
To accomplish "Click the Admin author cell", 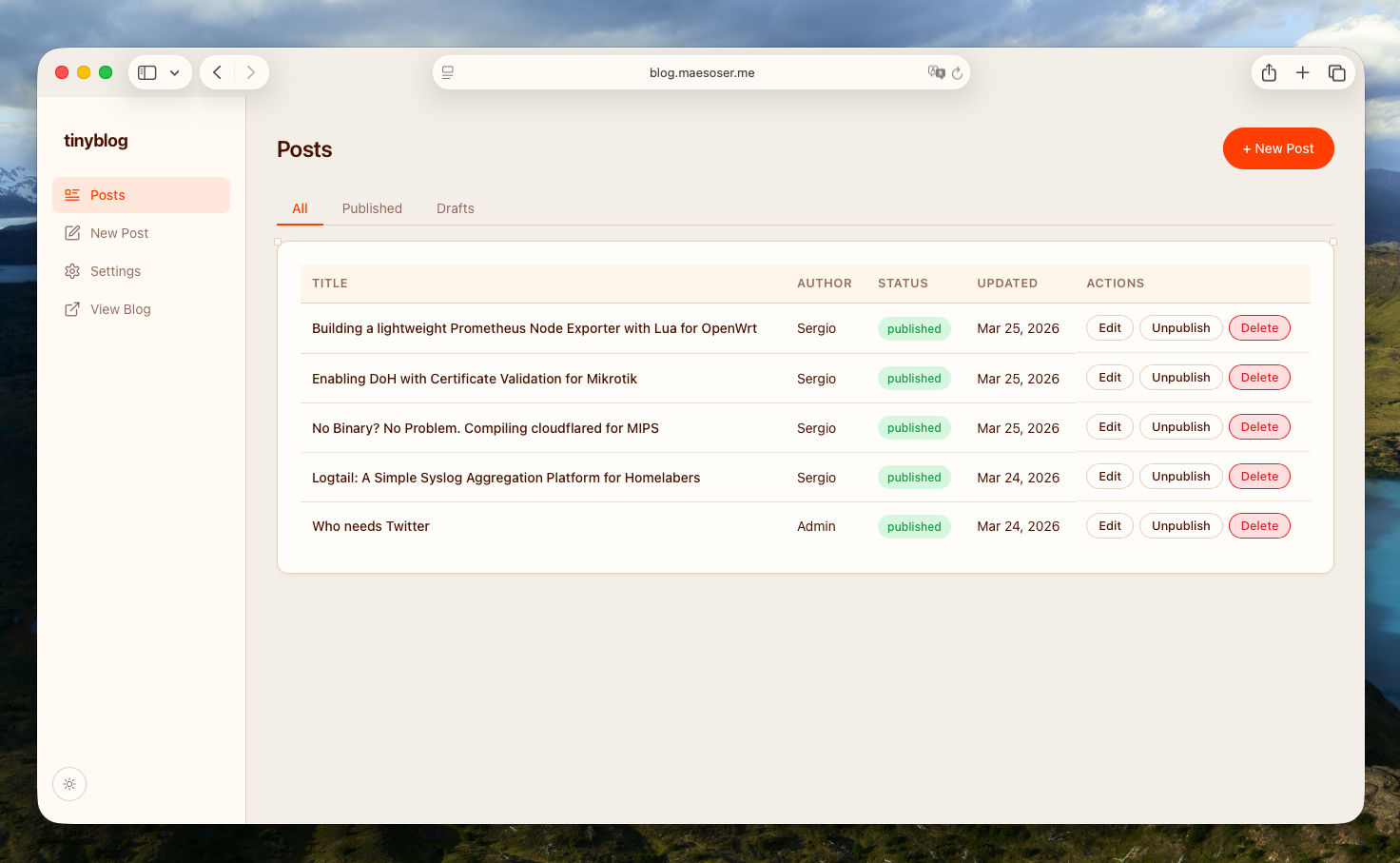I will click(x=816, y=526).
